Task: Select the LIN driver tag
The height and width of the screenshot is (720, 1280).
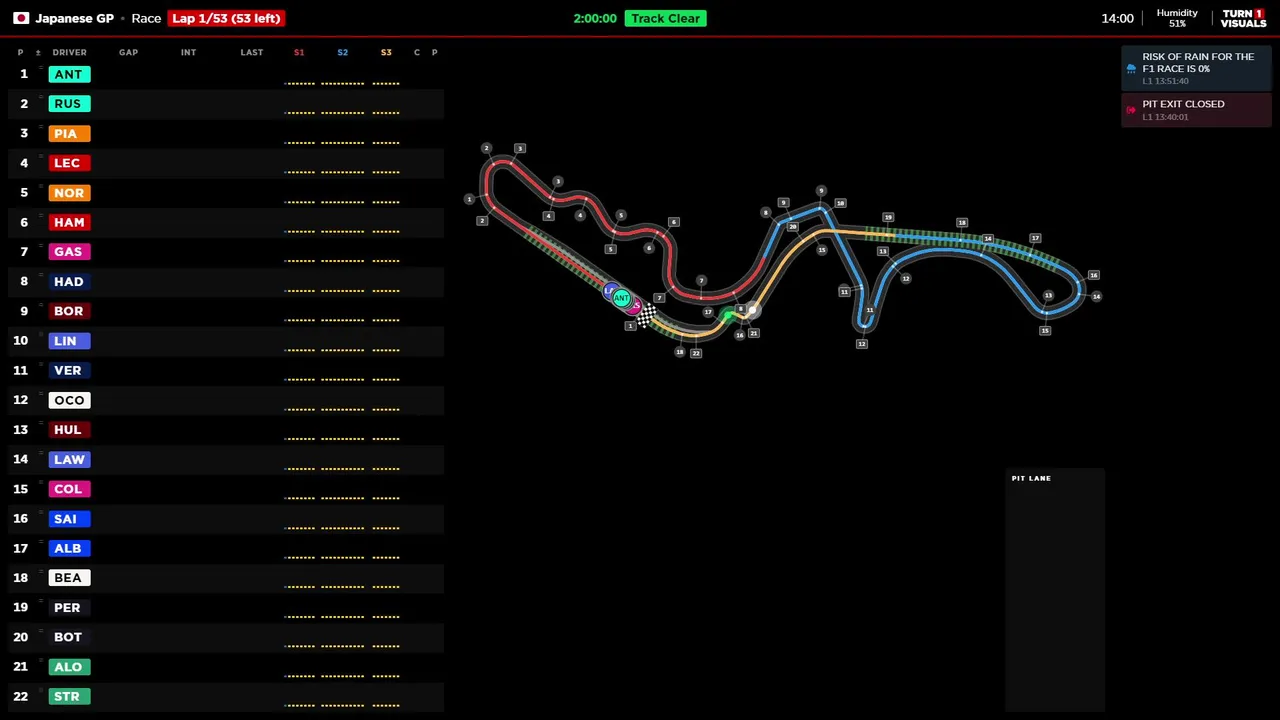Action: pyautogui.click(x=69, y=341)
